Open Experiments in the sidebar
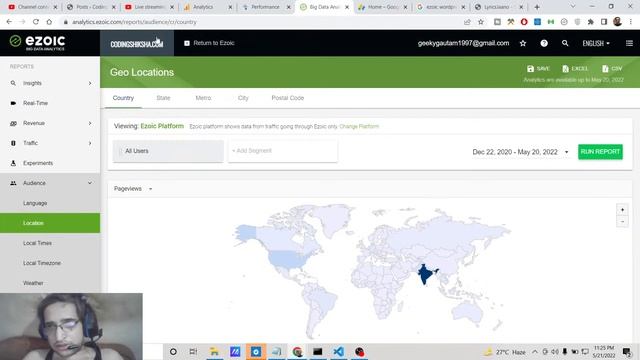The image size is (640, 360). point(50,163)
